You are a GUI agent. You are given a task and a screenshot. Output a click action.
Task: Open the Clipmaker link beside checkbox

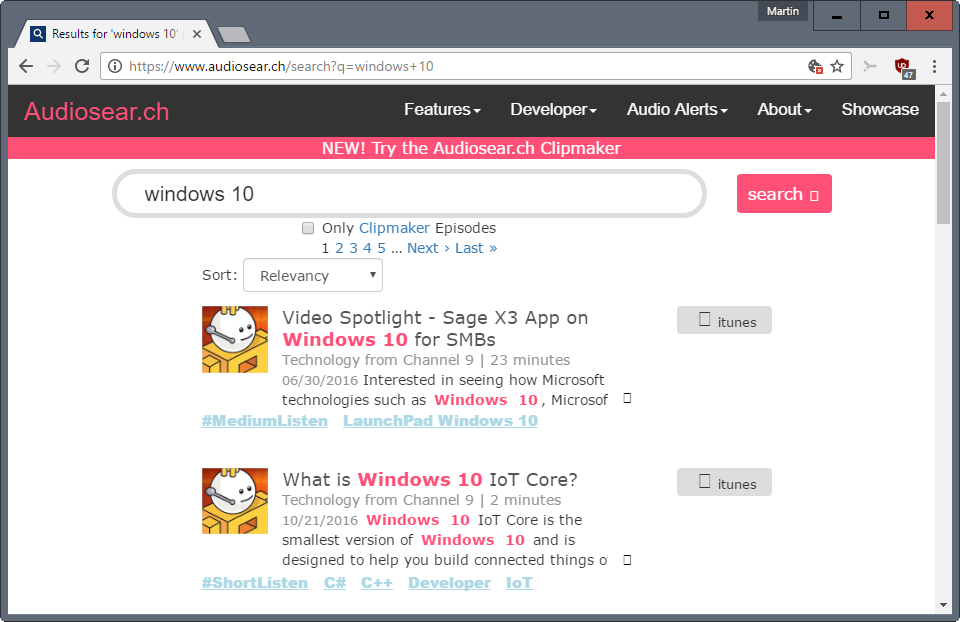pyautogui.click(x=394, y=228)
